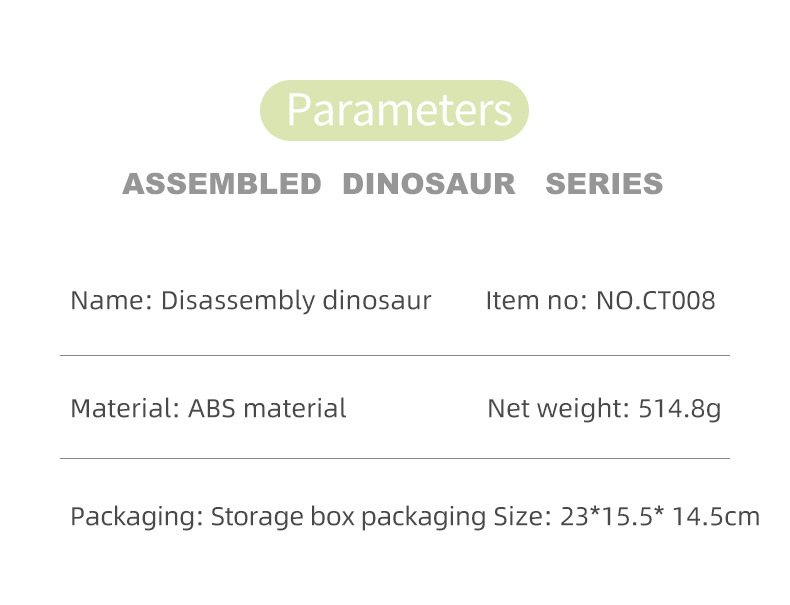Click the word ASSEMBLED in the heading
The width and height of the screenshot is (790, 605).
pos(221,184)
